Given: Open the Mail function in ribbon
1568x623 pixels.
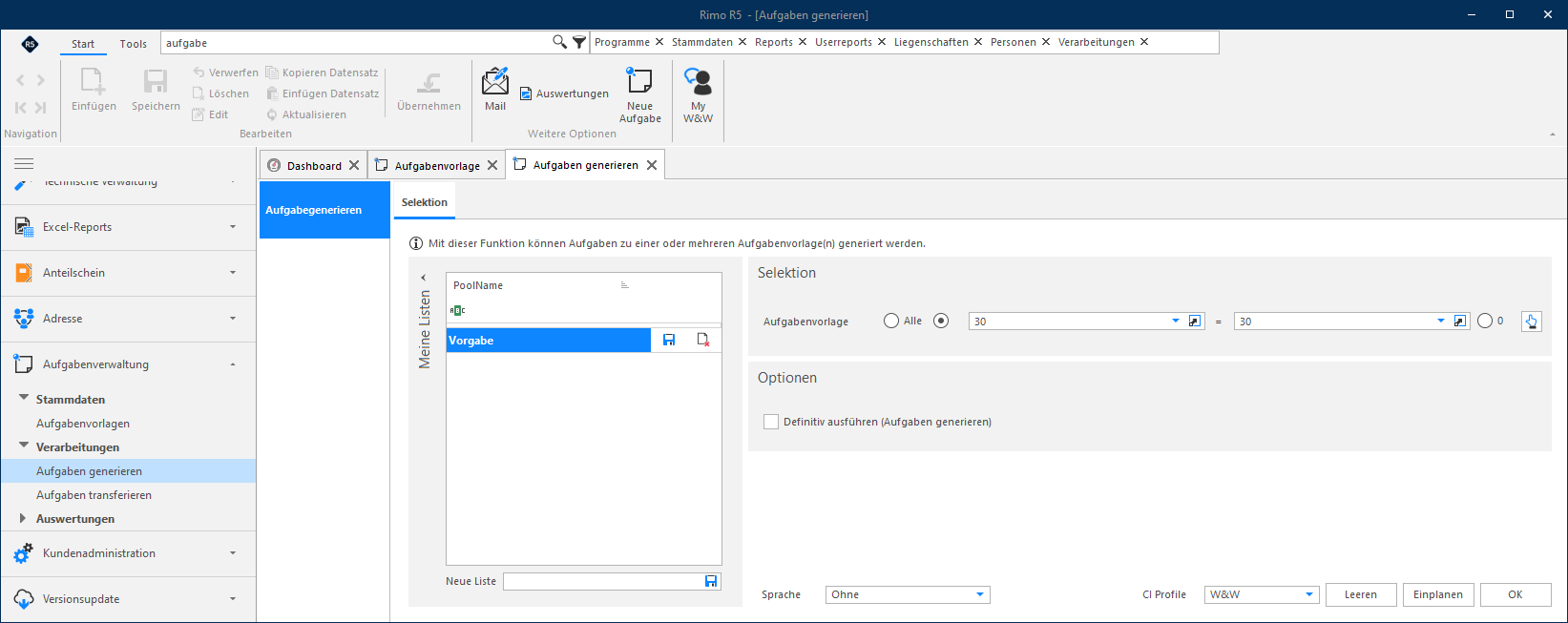Looking at the screenshot, I should 495,89.
